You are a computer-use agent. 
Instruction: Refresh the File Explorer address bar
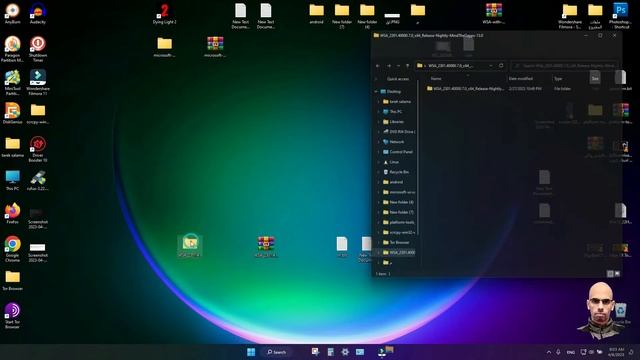[x=501, y=66]
